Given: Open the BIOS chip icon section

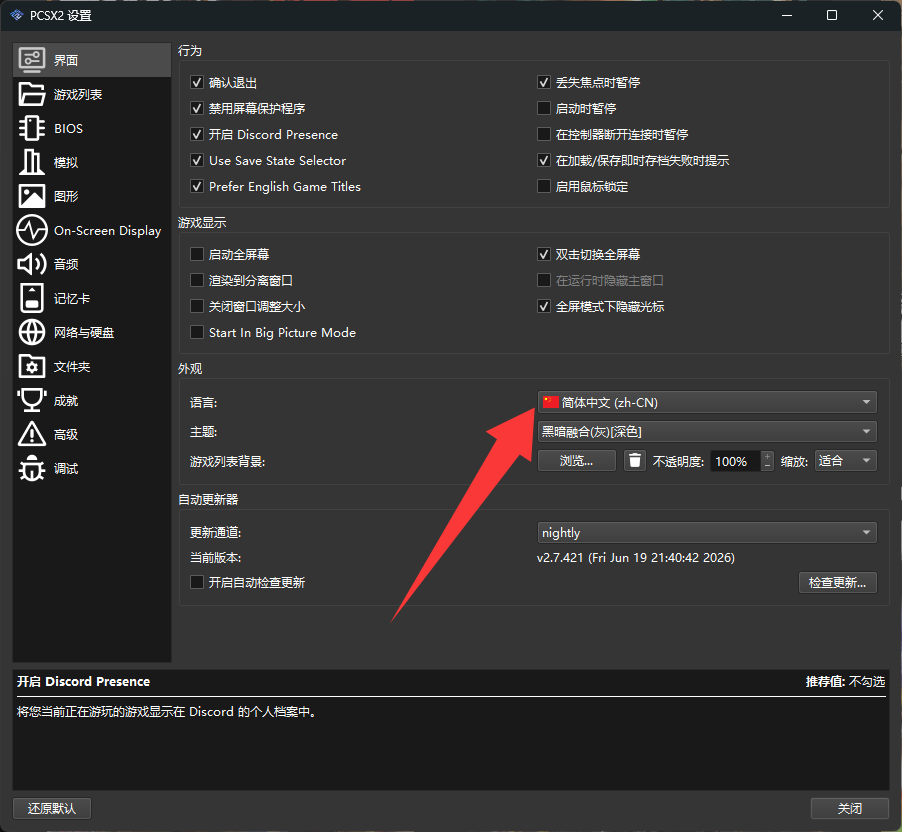Looking at the screenshot, I should tap(32, 128).
